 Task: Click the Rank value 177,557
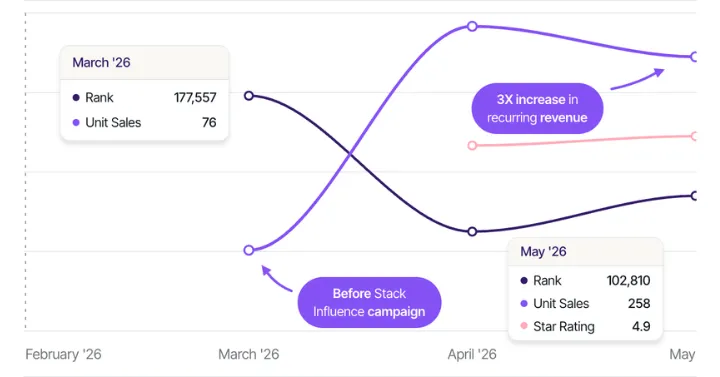click(195, 97)
